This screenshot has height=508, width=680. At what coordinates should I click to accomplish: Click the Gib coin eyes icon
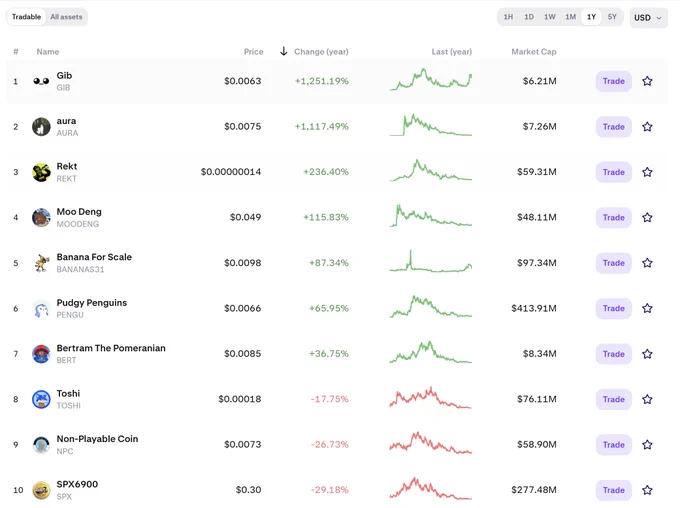tap(41, 81)
